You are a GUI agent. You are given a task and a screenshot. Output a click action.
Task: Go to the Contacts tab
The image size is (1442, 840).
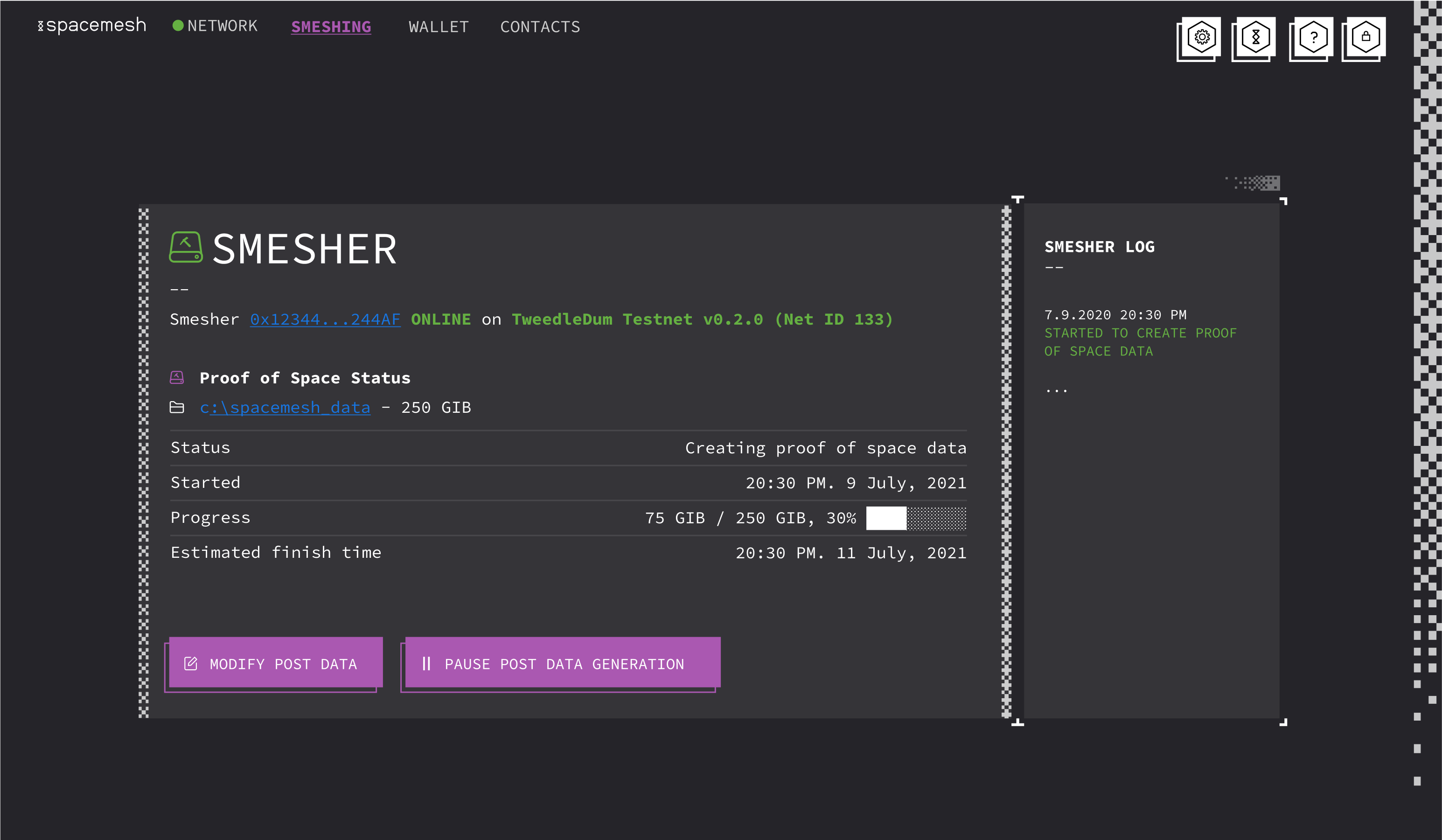click(540, 27)
